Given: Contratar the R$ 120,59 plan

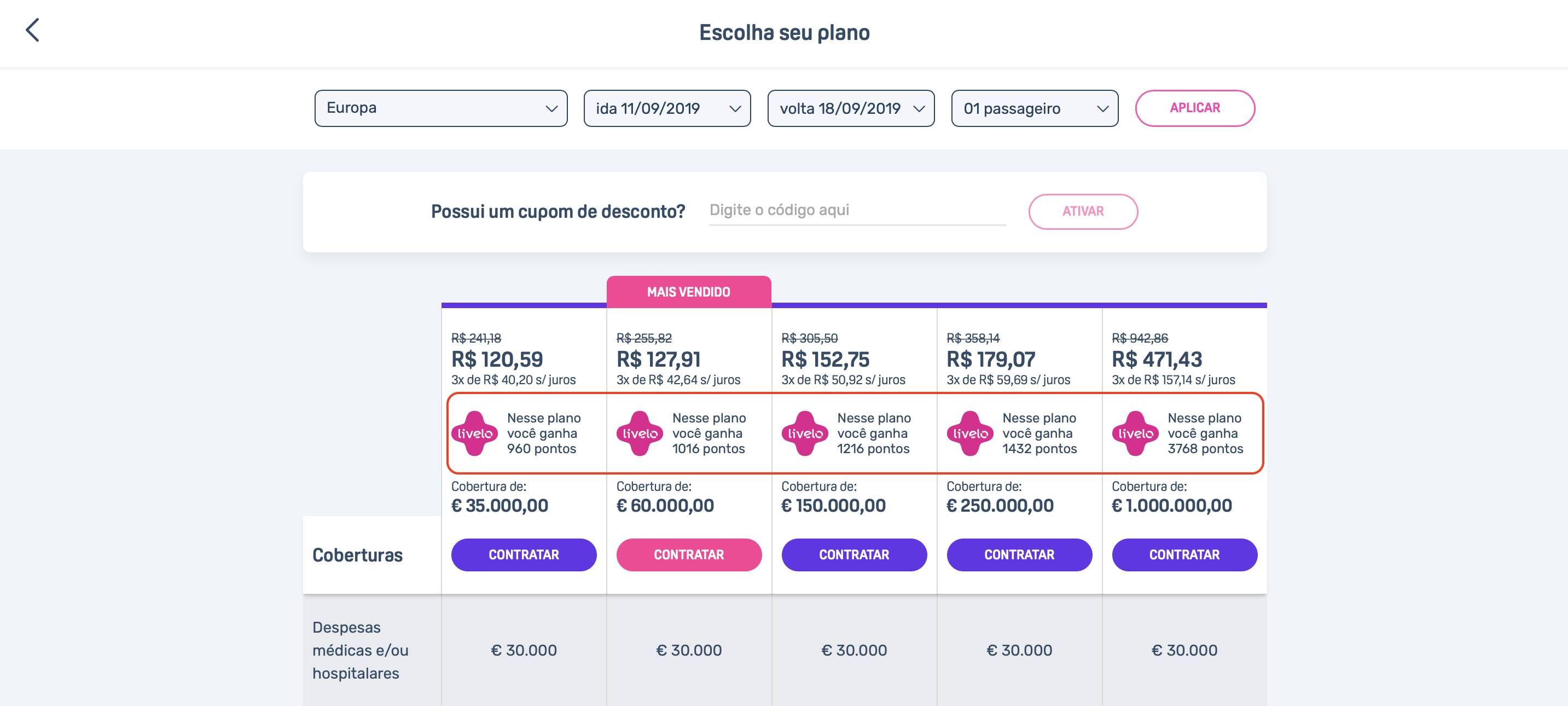Looking at the screenshot, I should tap(524, 555).
